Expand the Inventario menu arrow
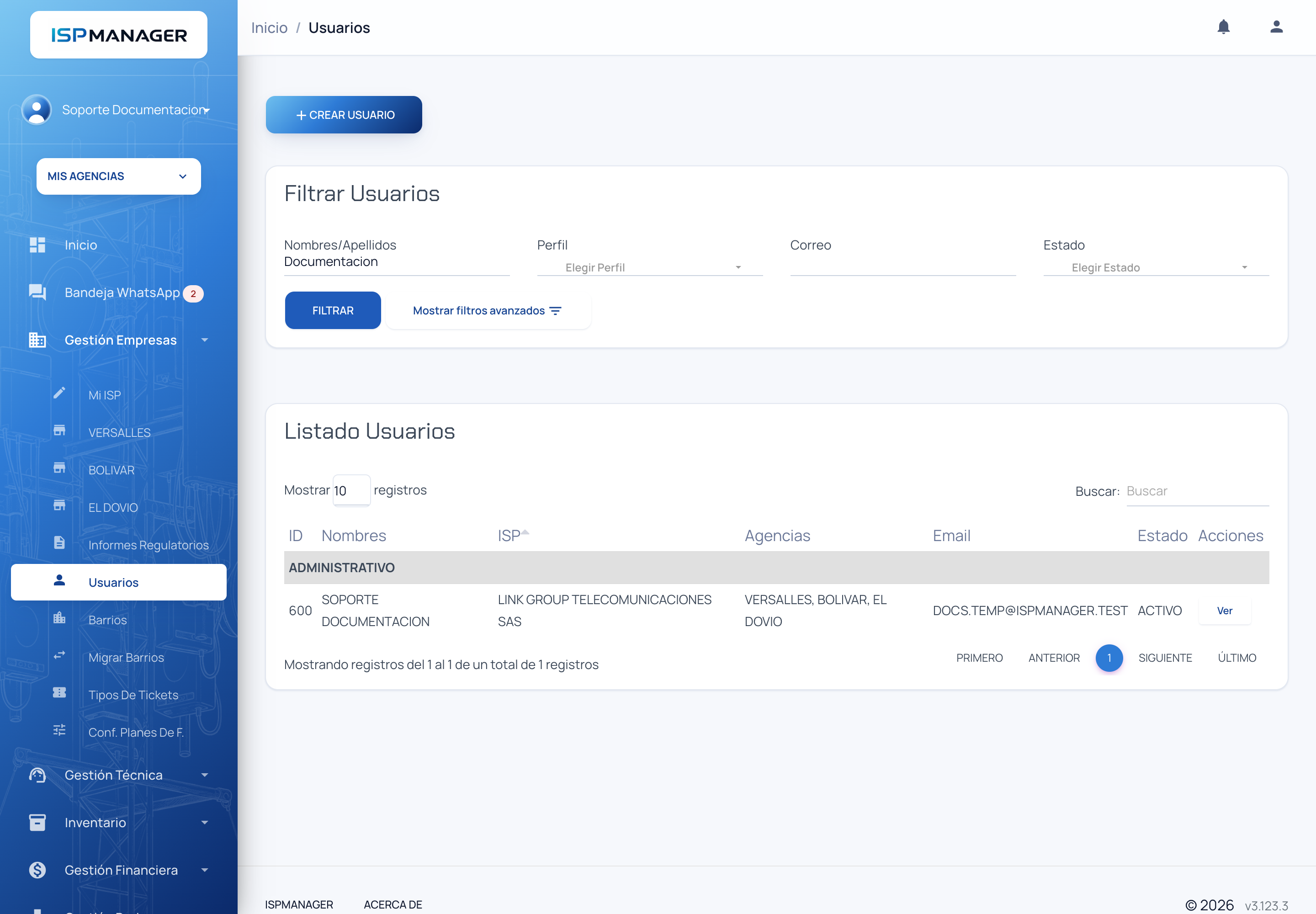This screenshot has height=914, width=1316. click(204, 823)
